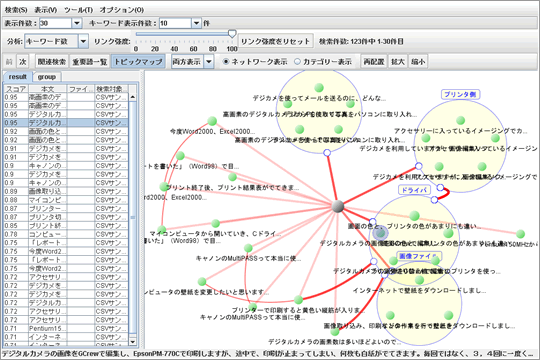The width and height of the screenshot is (540, 360).
Task: Toggle the トピックマップ button
Action: [x=138, y=62]
